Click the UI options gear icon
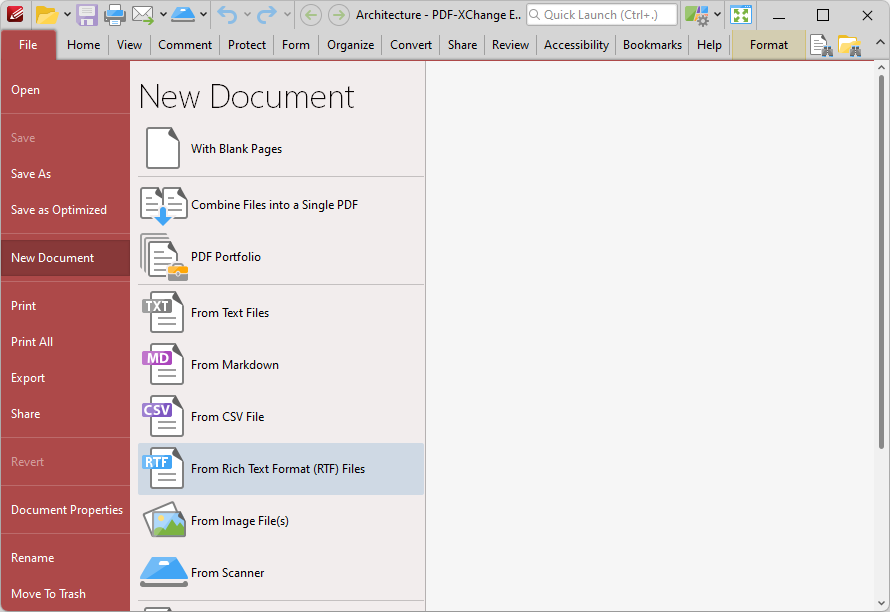The width and height of the screenshot is (890, 612). (x=696, y=15)
